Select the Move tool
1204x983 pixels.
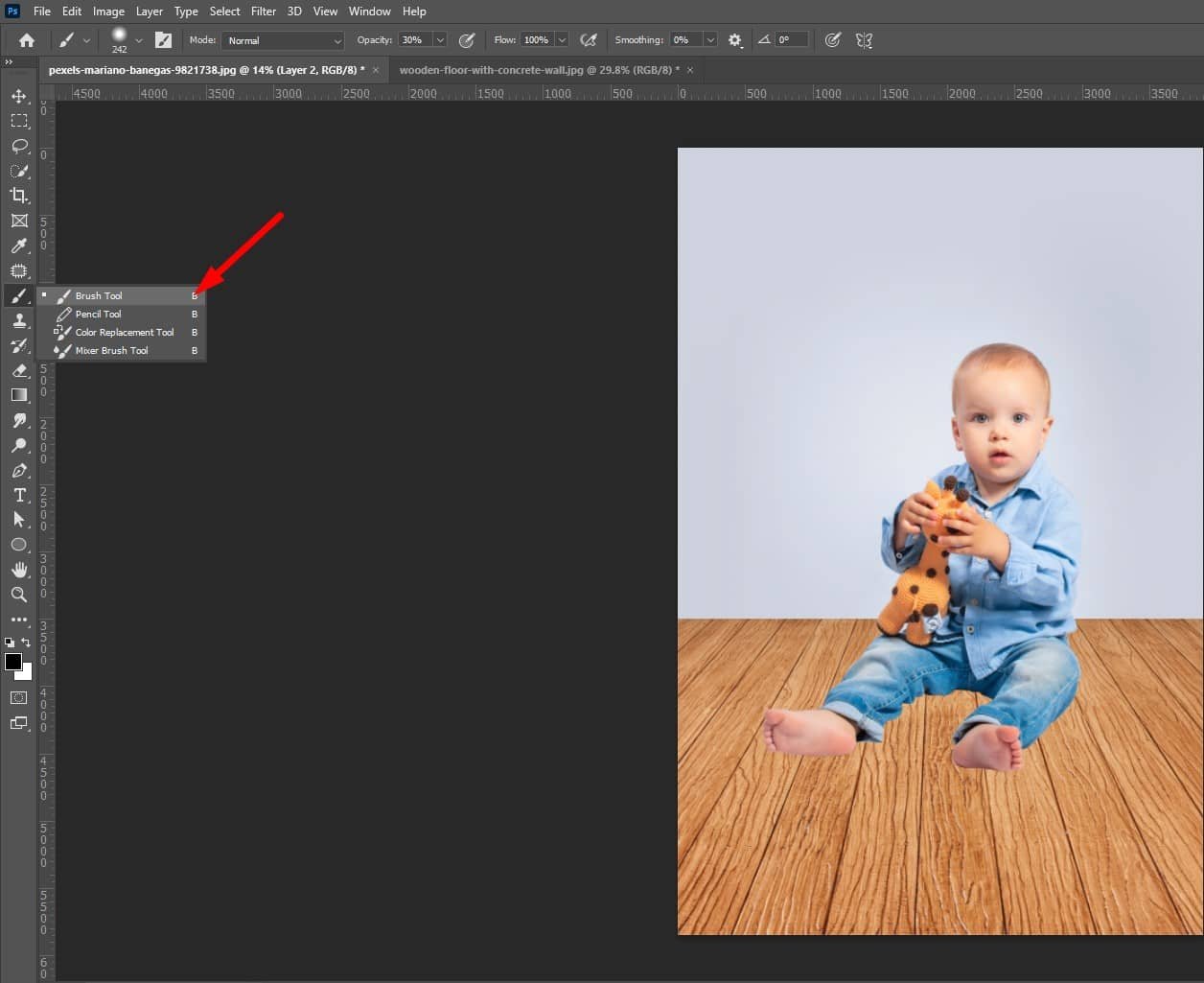[19, 95]
